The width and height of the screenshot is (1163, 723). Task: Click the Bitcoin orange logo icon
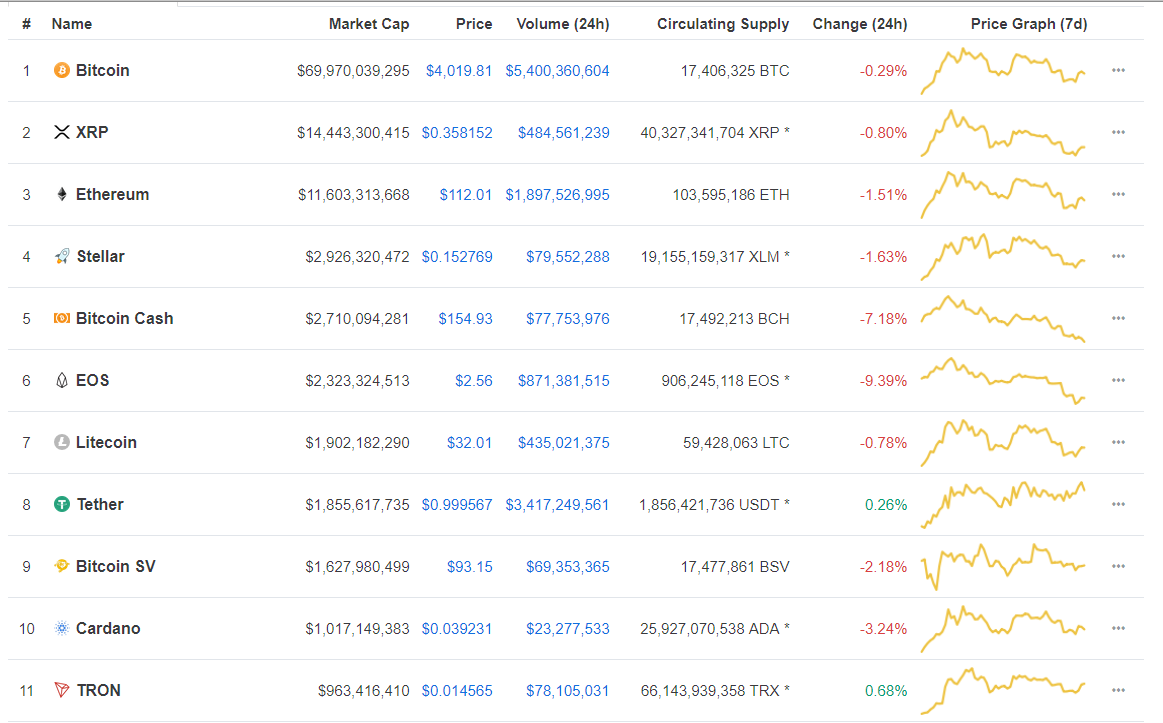click(x=62, y=71)
